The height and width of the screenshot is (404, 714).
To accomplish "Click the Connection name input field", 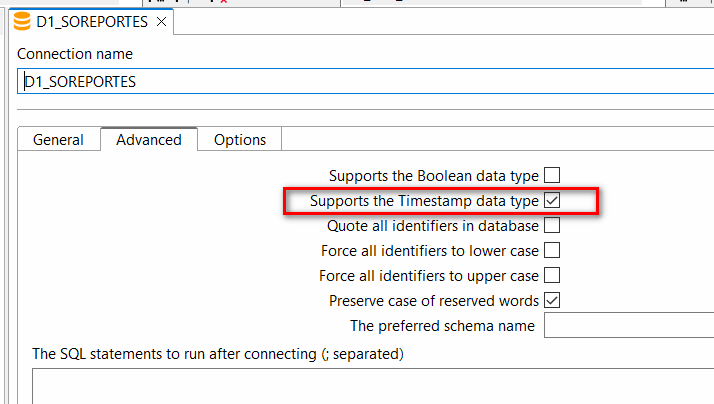I will coord(365,82).
